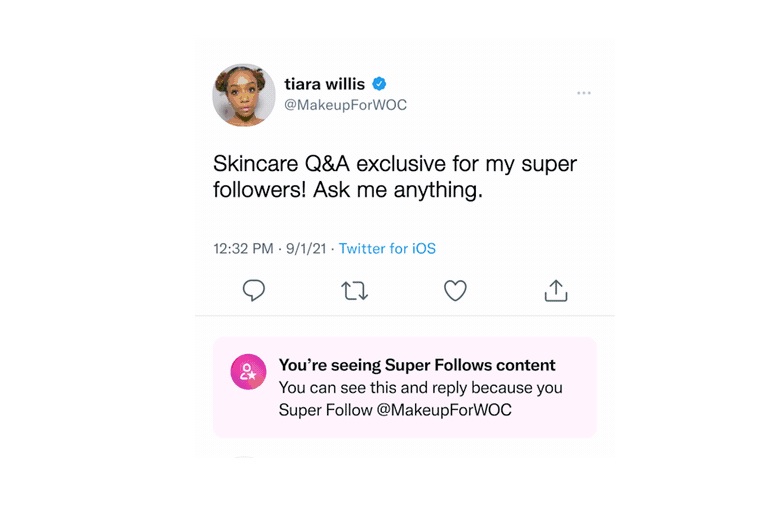Click the display name "tiara willis"
Screen dimensions: 759x519
point(325,84)
